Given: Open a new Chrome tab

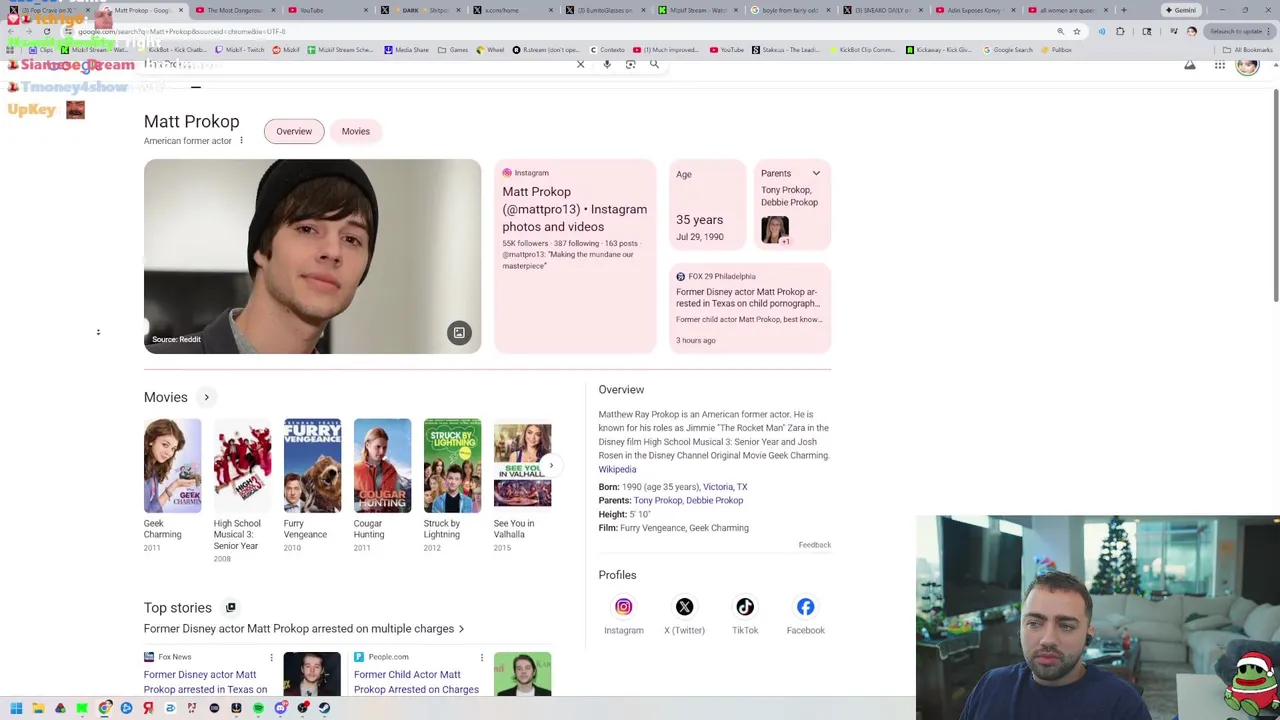Looking at the screenshot, I should click(x=1124, y=10).
